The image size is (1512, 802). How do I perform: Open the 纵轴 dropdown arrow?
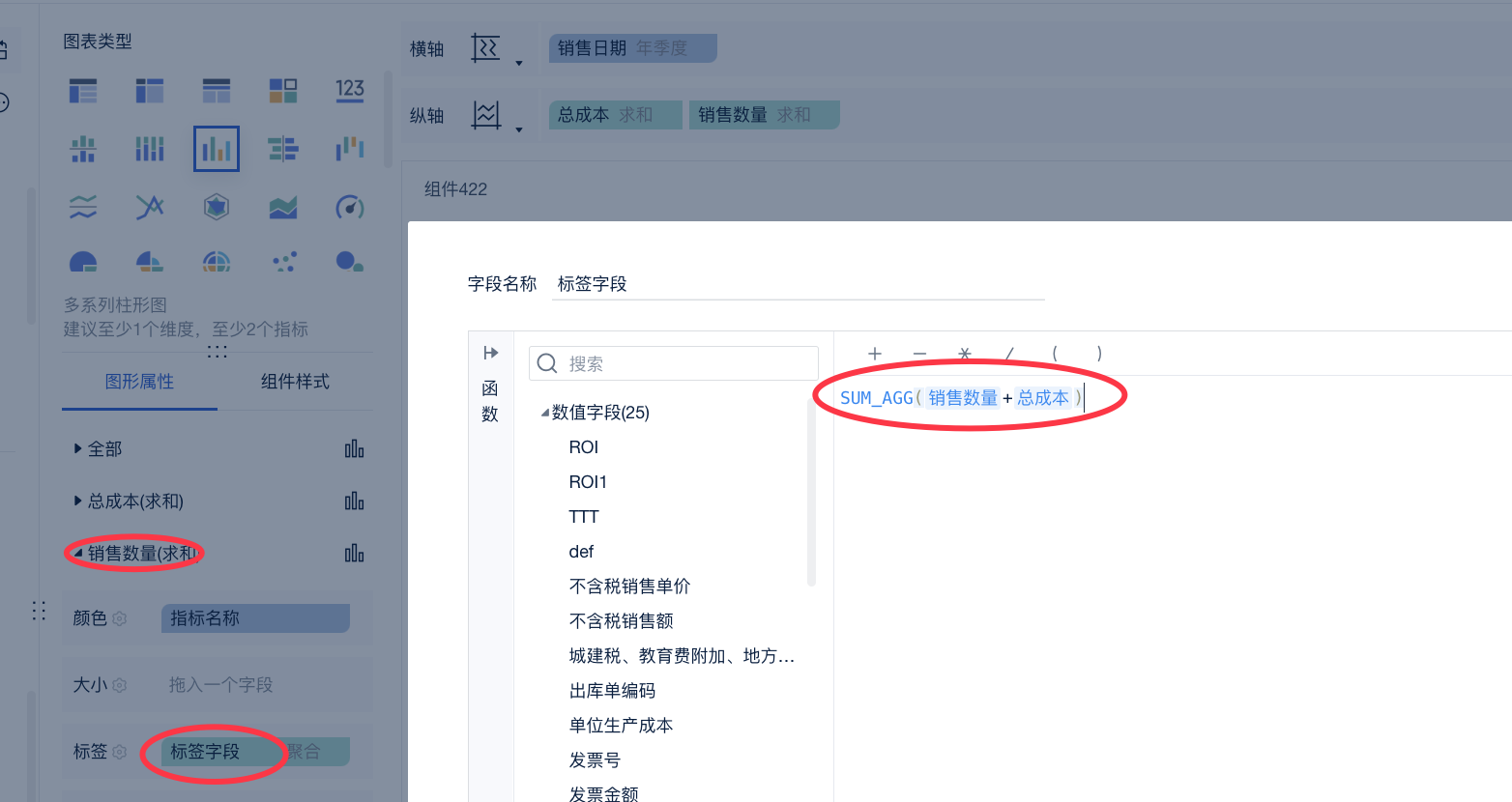click(x=519, y=129)
